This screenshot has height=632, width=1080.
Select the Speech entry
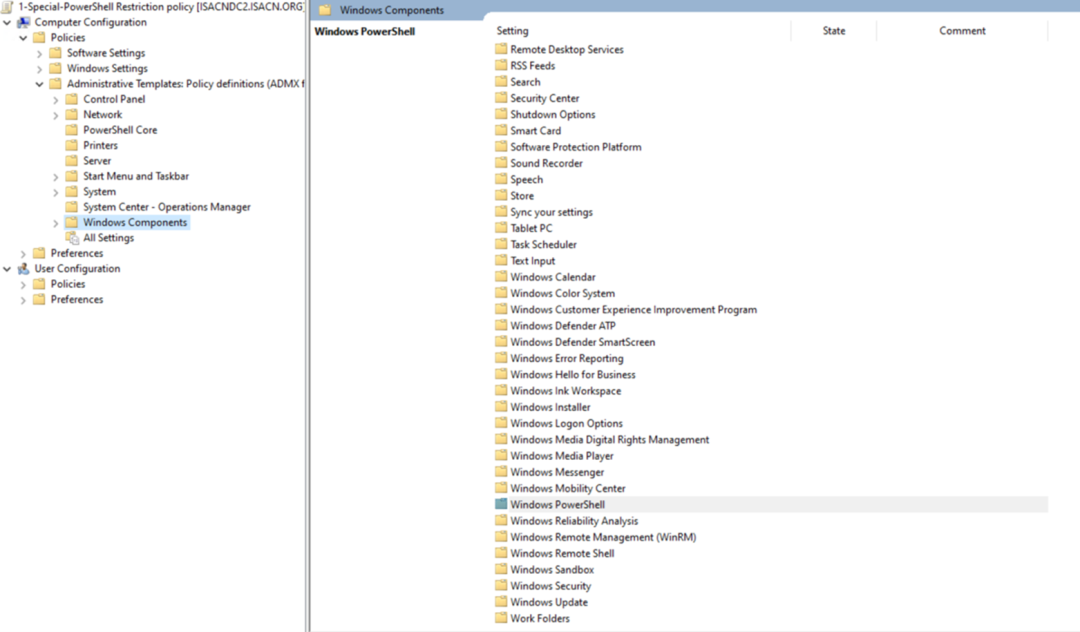tap(526, 179)
